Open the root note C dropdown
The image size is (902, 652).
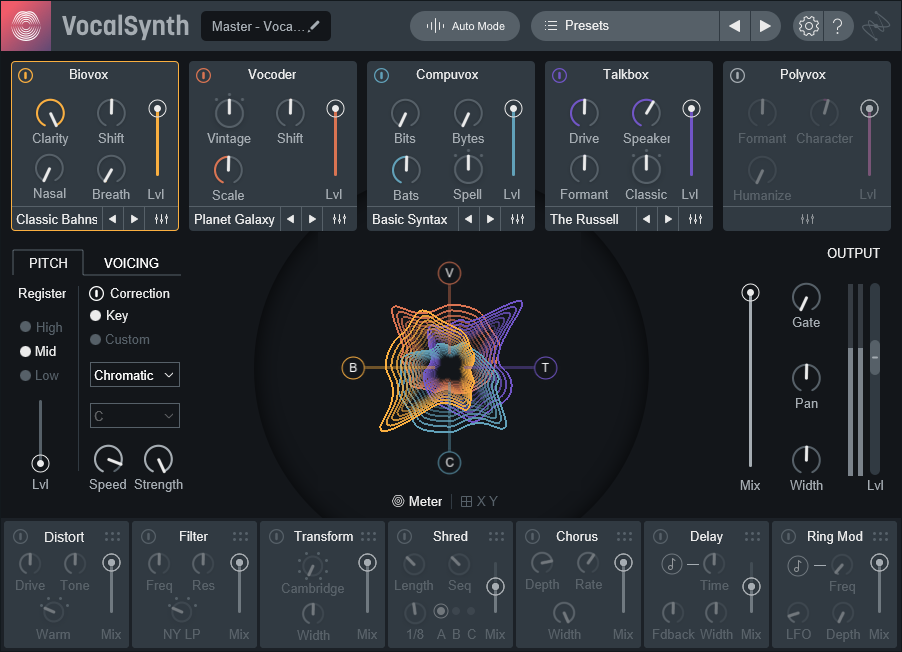(x=135, y=415)
